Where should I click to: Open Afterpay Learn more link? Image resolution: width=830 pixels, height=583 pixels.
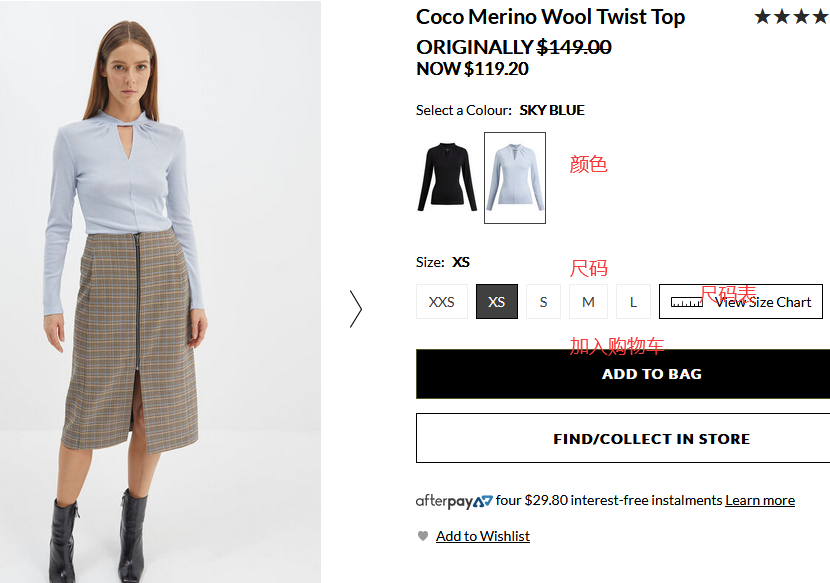tap(760, 500)
